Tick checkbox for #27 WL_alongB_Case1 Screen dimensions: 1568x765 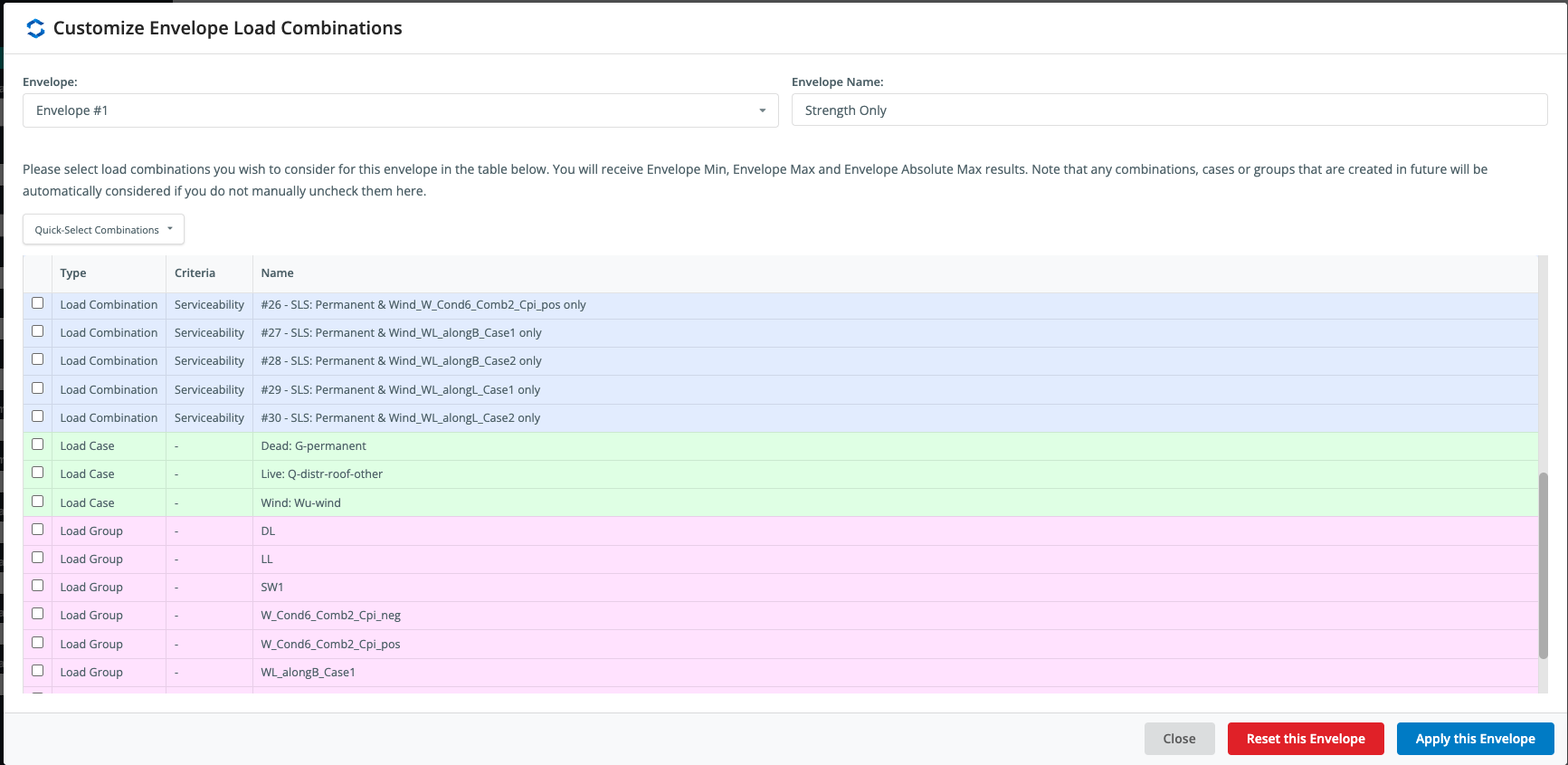click(x=38, y=331)
